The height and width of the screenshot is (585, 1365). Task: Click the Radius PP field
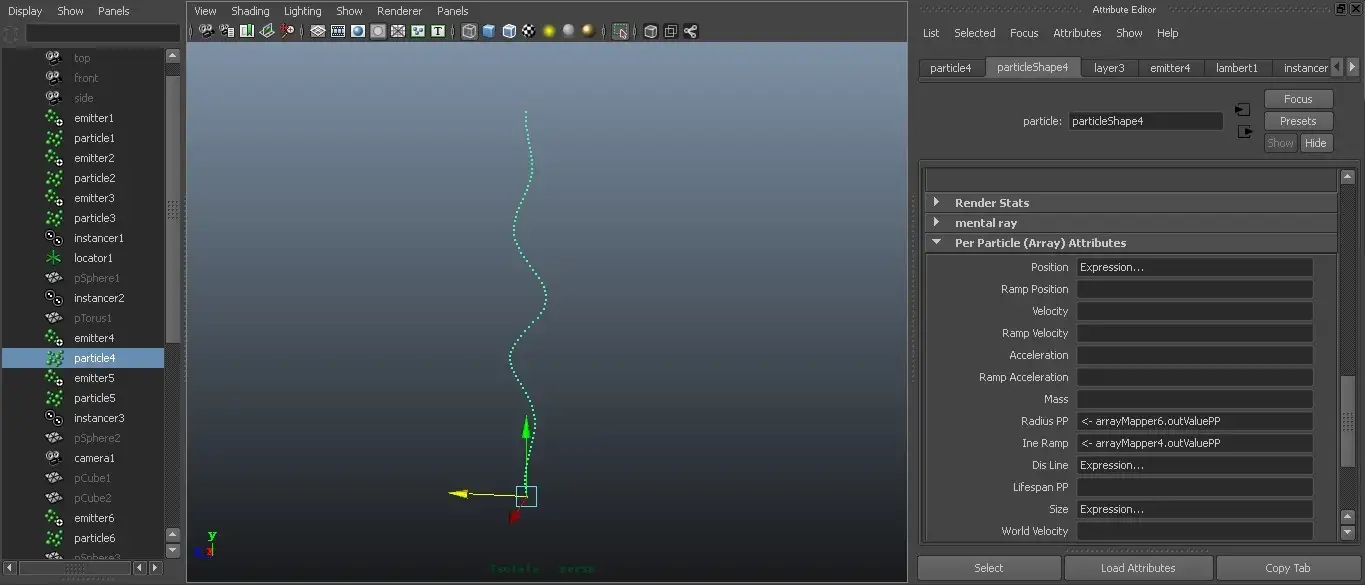coord(1194,421)
